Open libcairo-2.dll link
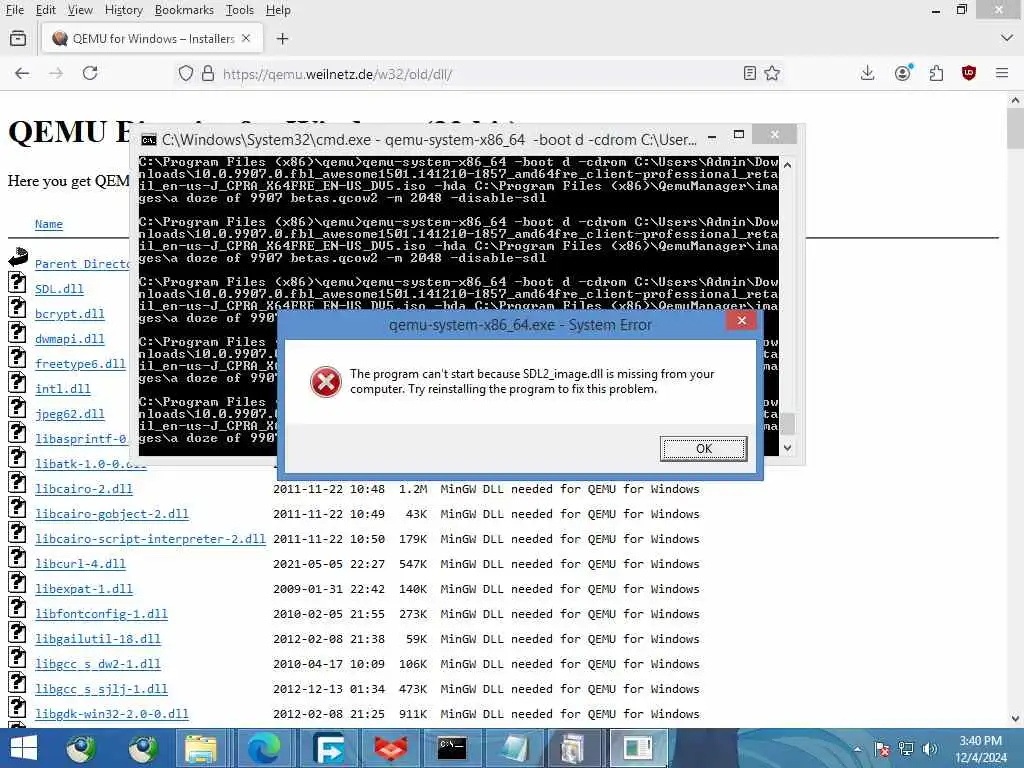Image resolution: width=1024 pixels, height=768 pixels. click(84, 488)
